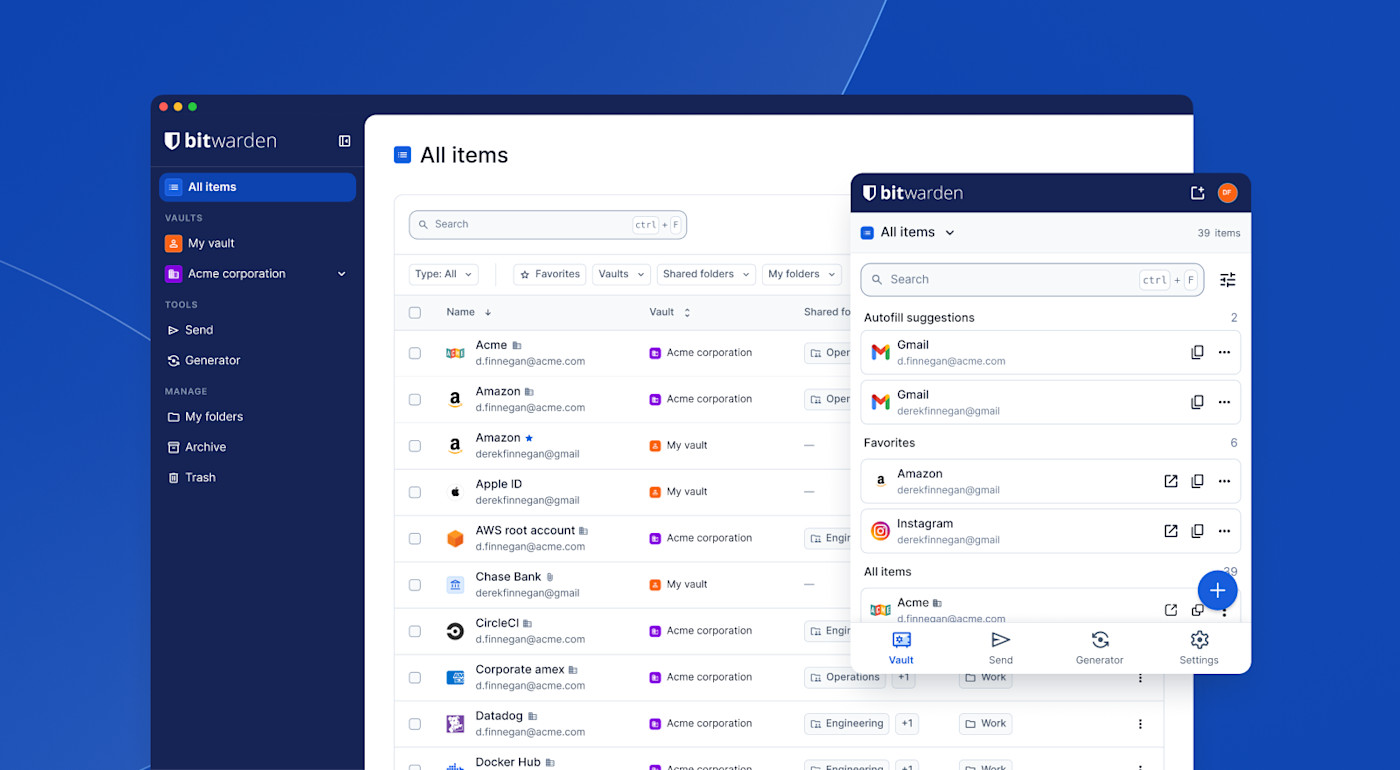Open the pop-out window icon in the extension header
Viewport: 1400px width, 770px height.
1197,193
